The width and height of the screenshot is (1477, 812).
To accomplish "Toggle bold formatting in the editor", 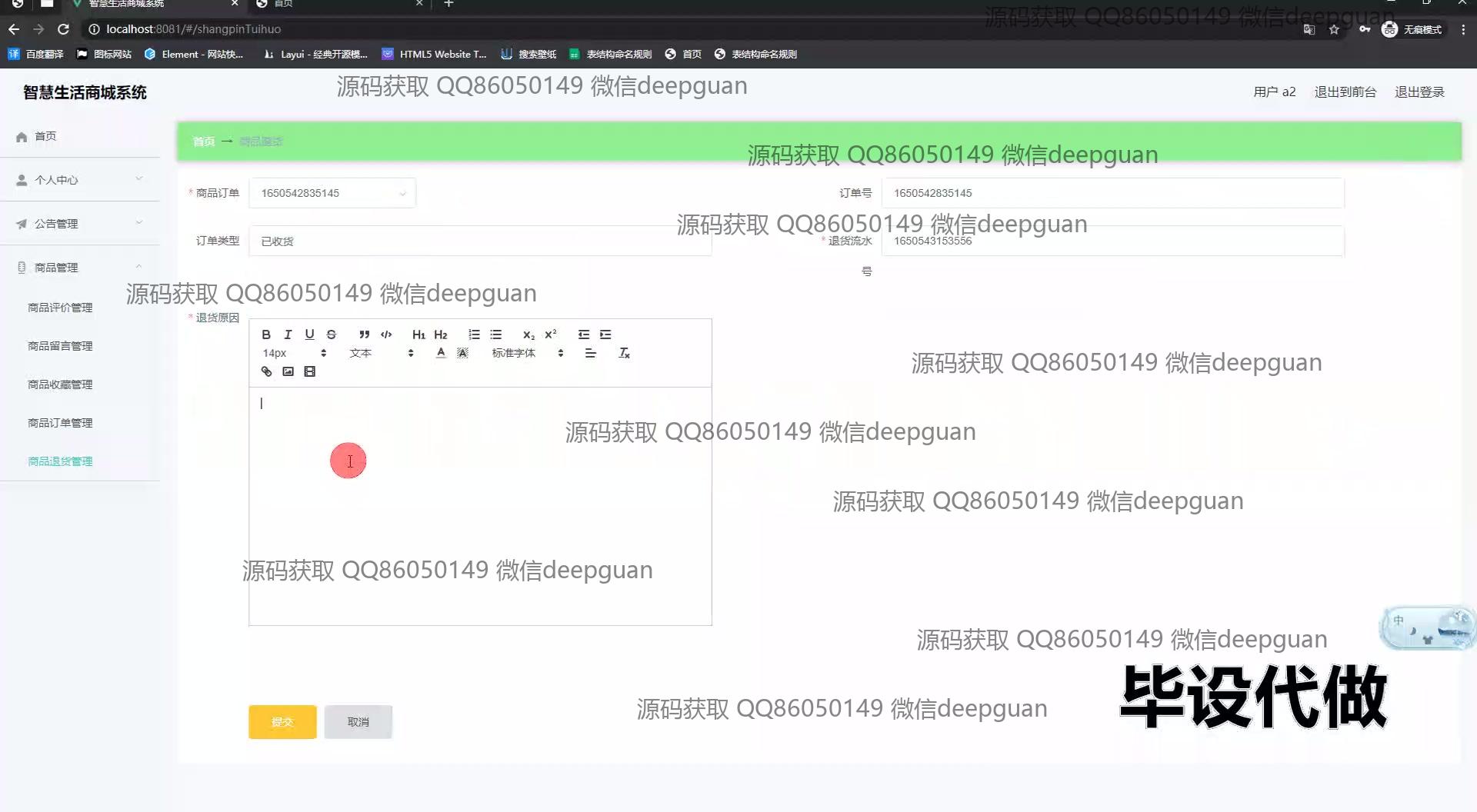I will point(266,334).
